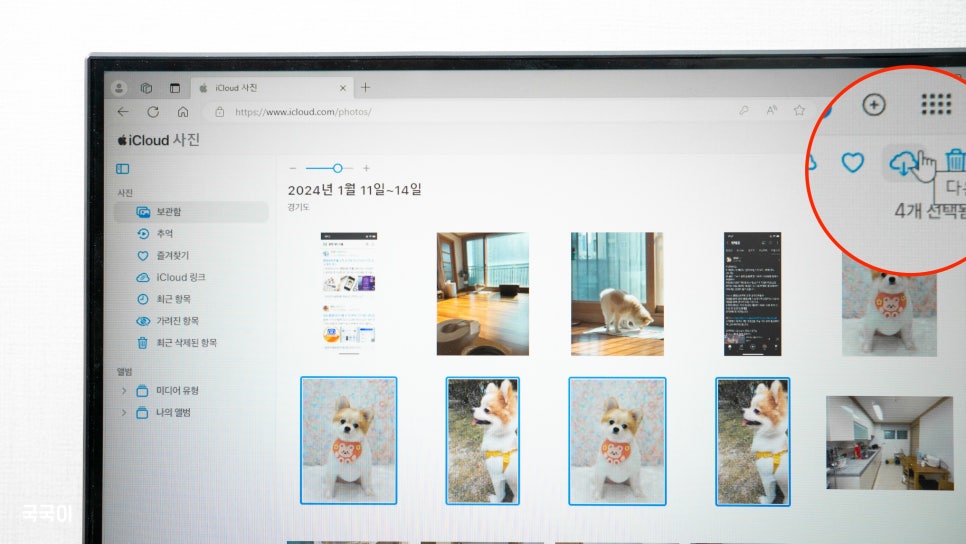The height and width of the screenshot is (544, 966).
Task: Open the kitchen interior photo
Action: click(x=890, y=443)
